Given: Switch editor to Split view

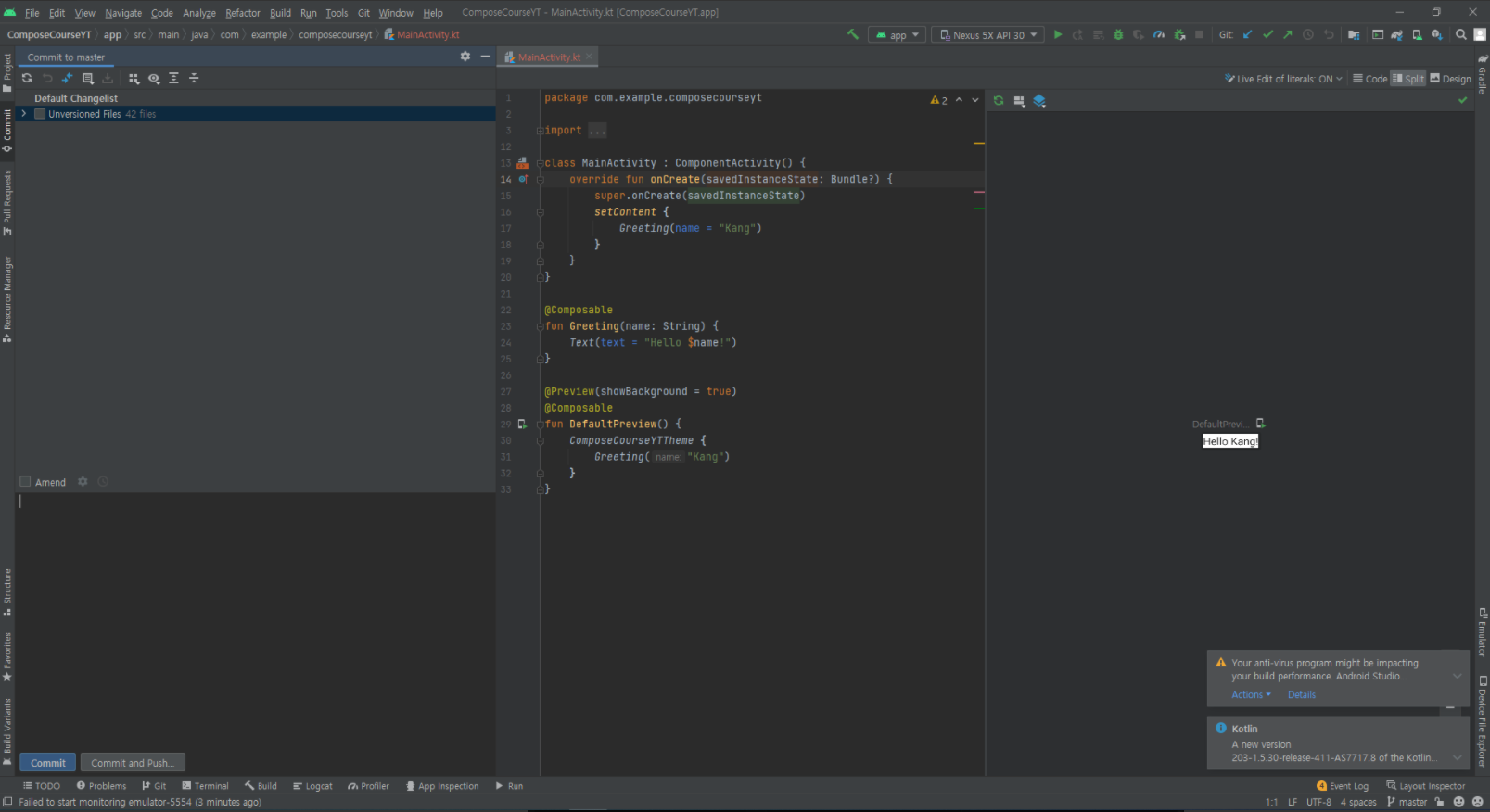Looking at the screenshot, I should tap(1407, 79).
